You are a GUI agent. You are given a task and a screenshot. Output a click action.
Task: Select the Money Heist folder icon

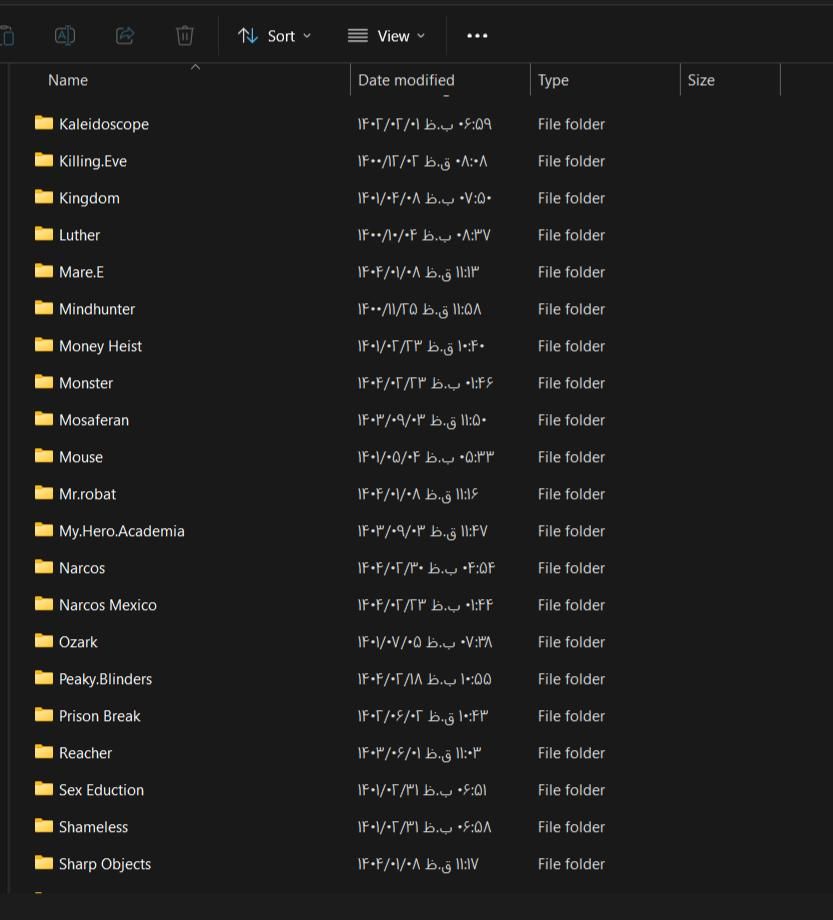44,344
